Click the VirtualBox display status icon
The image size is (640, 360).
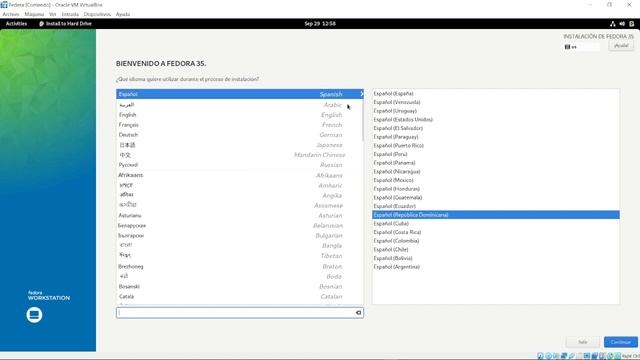[x=587, y=356]
